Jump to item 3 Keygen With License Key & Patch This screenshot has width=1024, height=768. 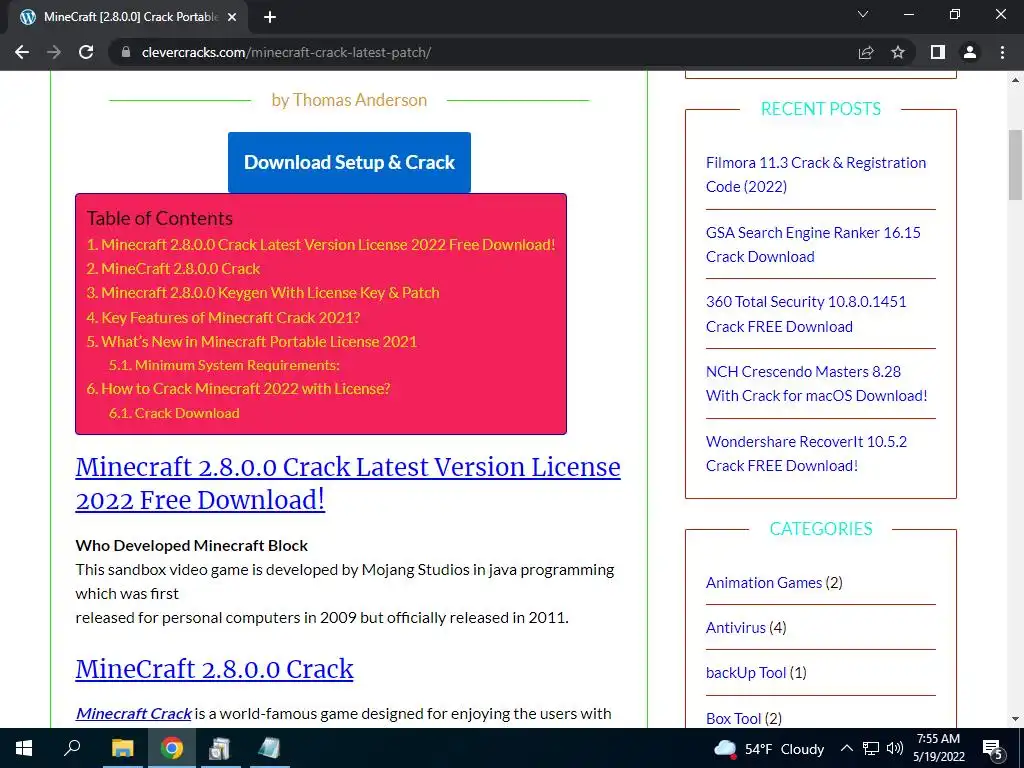[x=263, y=293]
